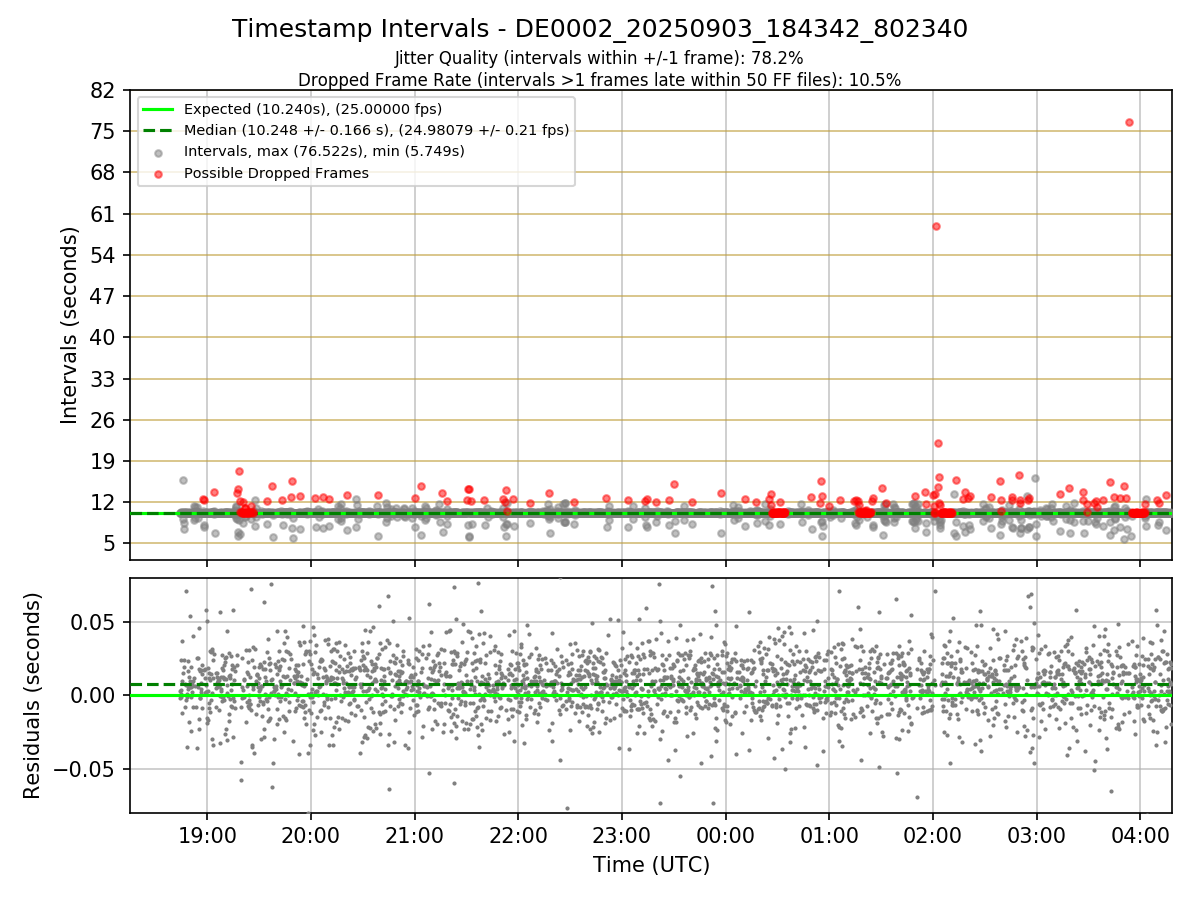This screenshot has width=1200, height=900.
Task: Click the "75" y-axis tick label
Action: point(105,131)
